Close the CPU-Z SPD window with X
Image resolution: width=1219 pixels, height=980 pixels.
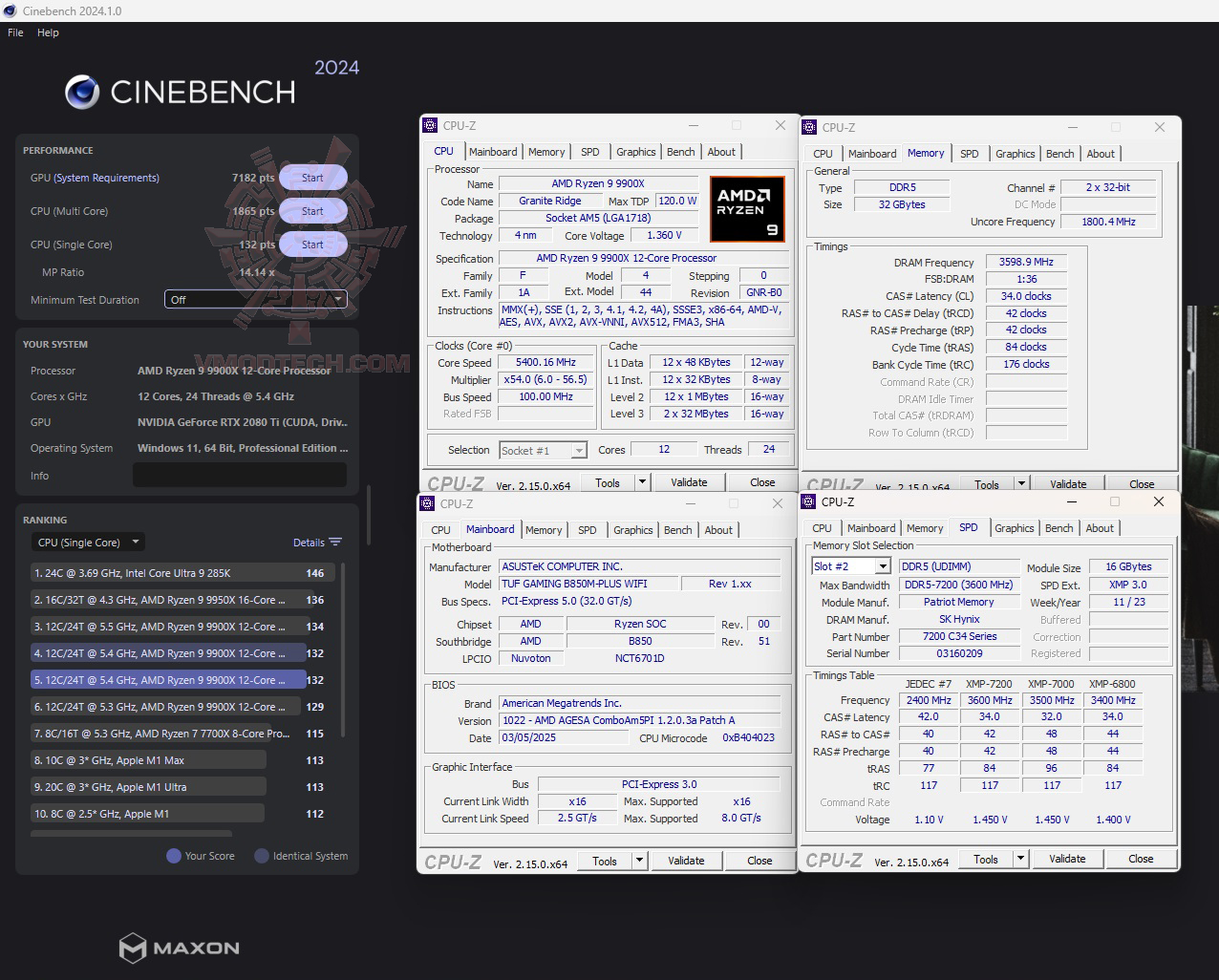coord(1159,501)
